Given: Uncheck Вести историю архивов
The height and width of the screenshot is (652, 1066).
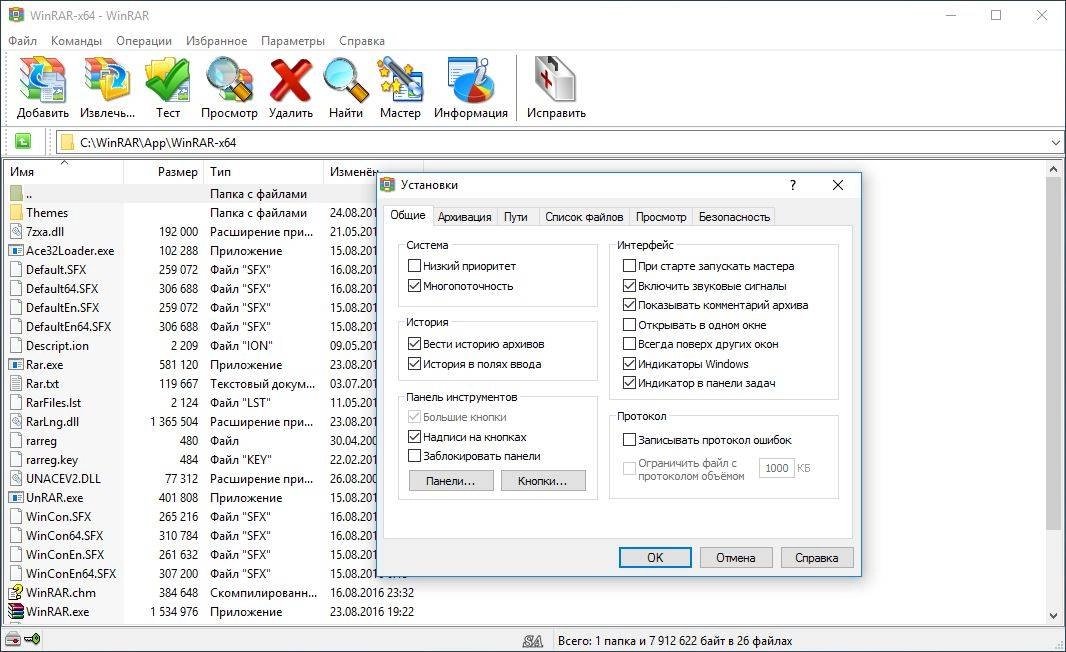Looking at the screenshot, I should [x=414, y=344].
